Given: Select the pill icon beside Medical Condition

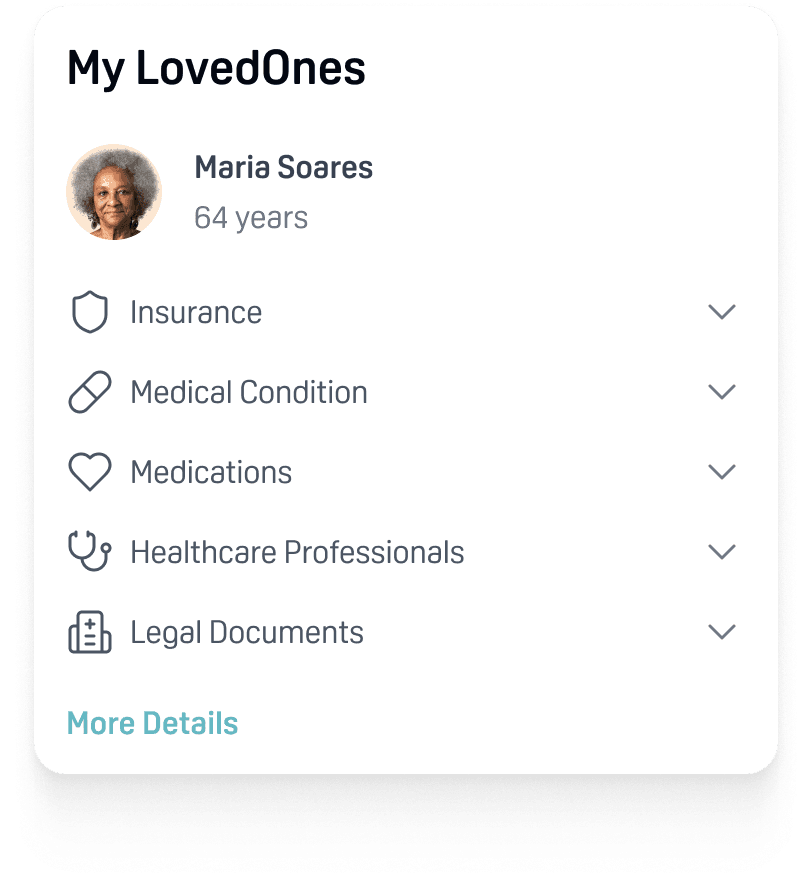Looking at the screenshot, I should (89, 391).
